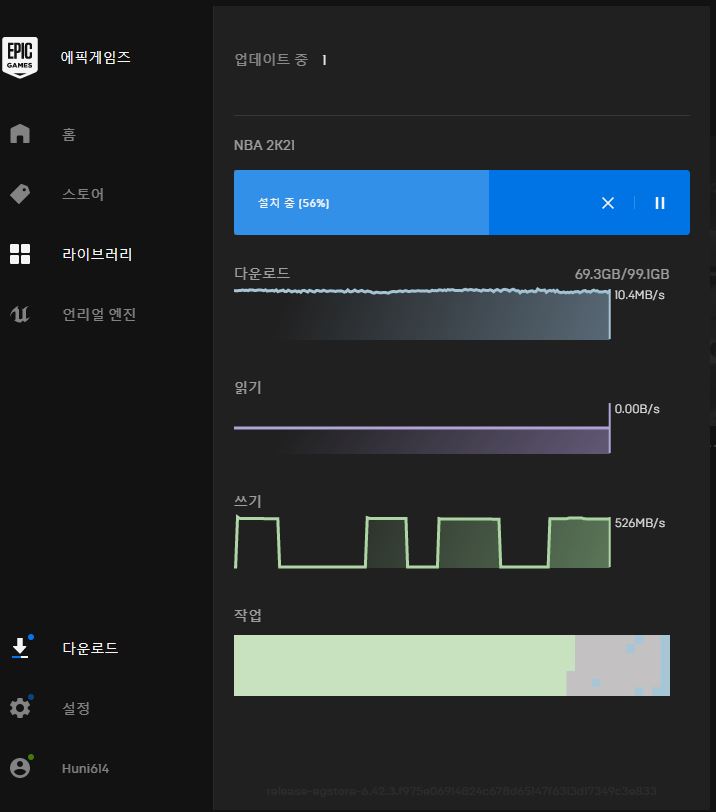Open the 스토어 menu item
Image resolution: width=716 pixels, height=812 pixels.
coord(83,194)
